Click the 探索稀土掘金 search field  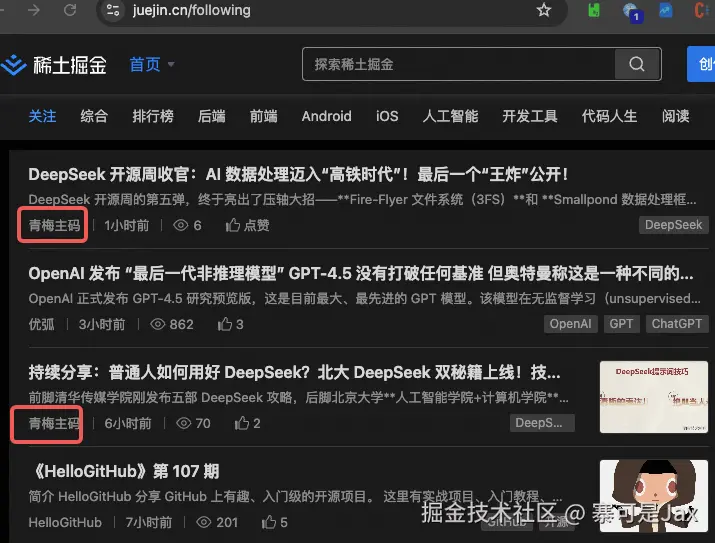click(460, 64)
